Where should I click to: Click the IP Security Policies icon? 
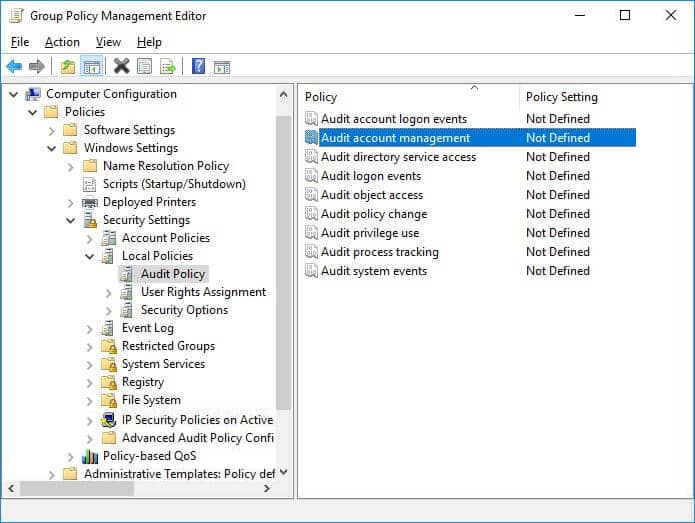pyautogui.click(x=108, y=420)
